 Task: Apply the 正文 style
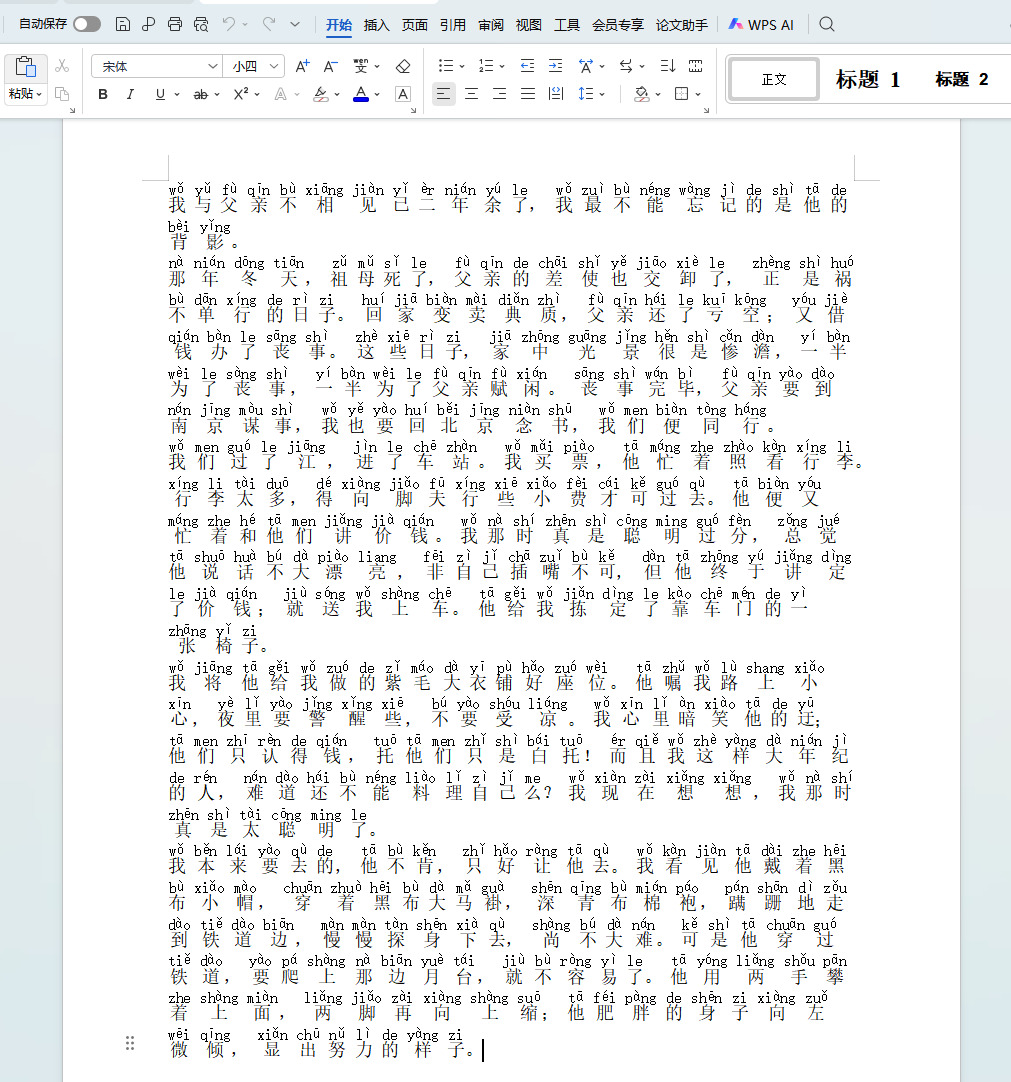pyautogui.click(x=774, y=79)
